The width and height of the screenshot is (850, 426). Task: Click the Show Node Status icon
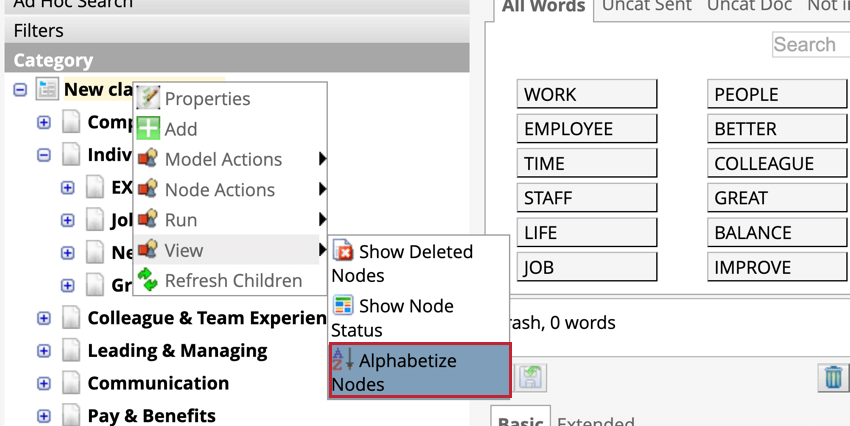[x=343, y=305]
